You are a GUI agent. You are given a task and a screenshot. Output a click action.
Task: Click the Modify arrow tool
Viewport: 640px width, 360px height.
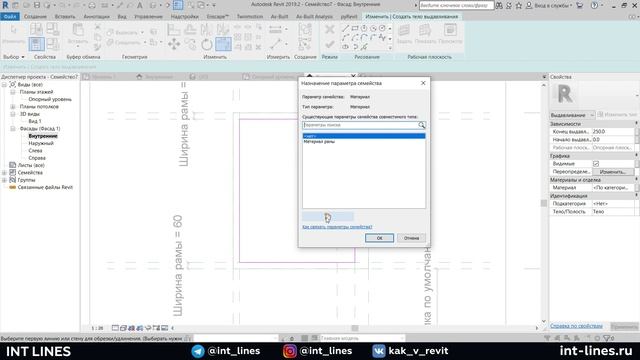pos(13,30)
